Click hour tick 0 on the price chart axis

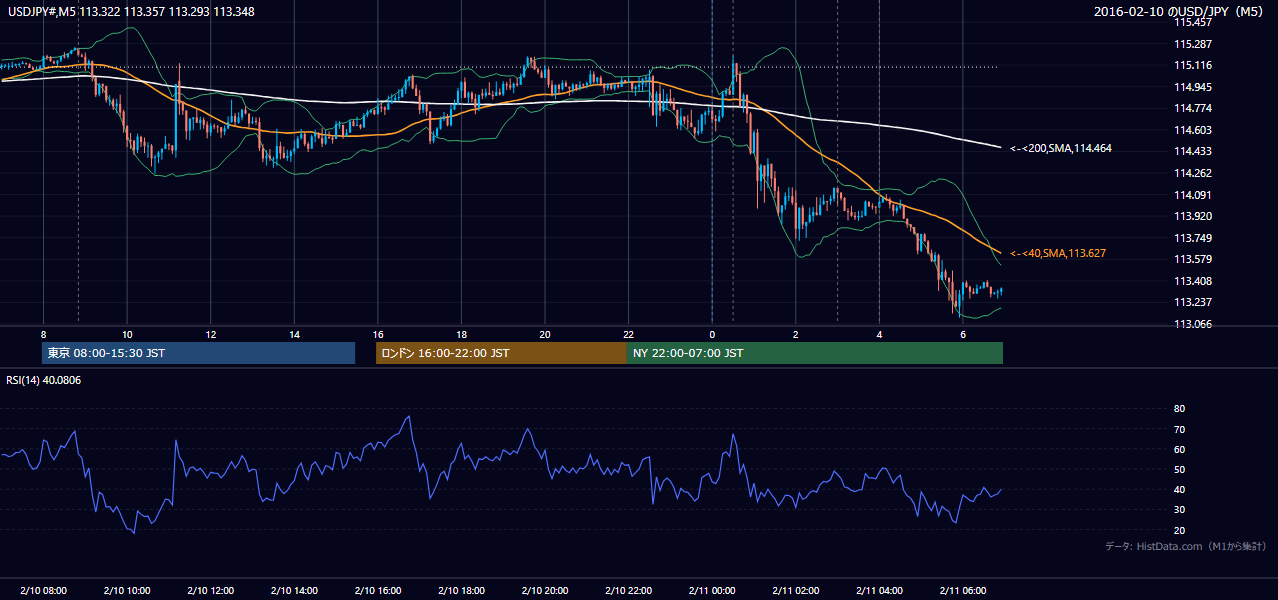(x=712, y=334)
